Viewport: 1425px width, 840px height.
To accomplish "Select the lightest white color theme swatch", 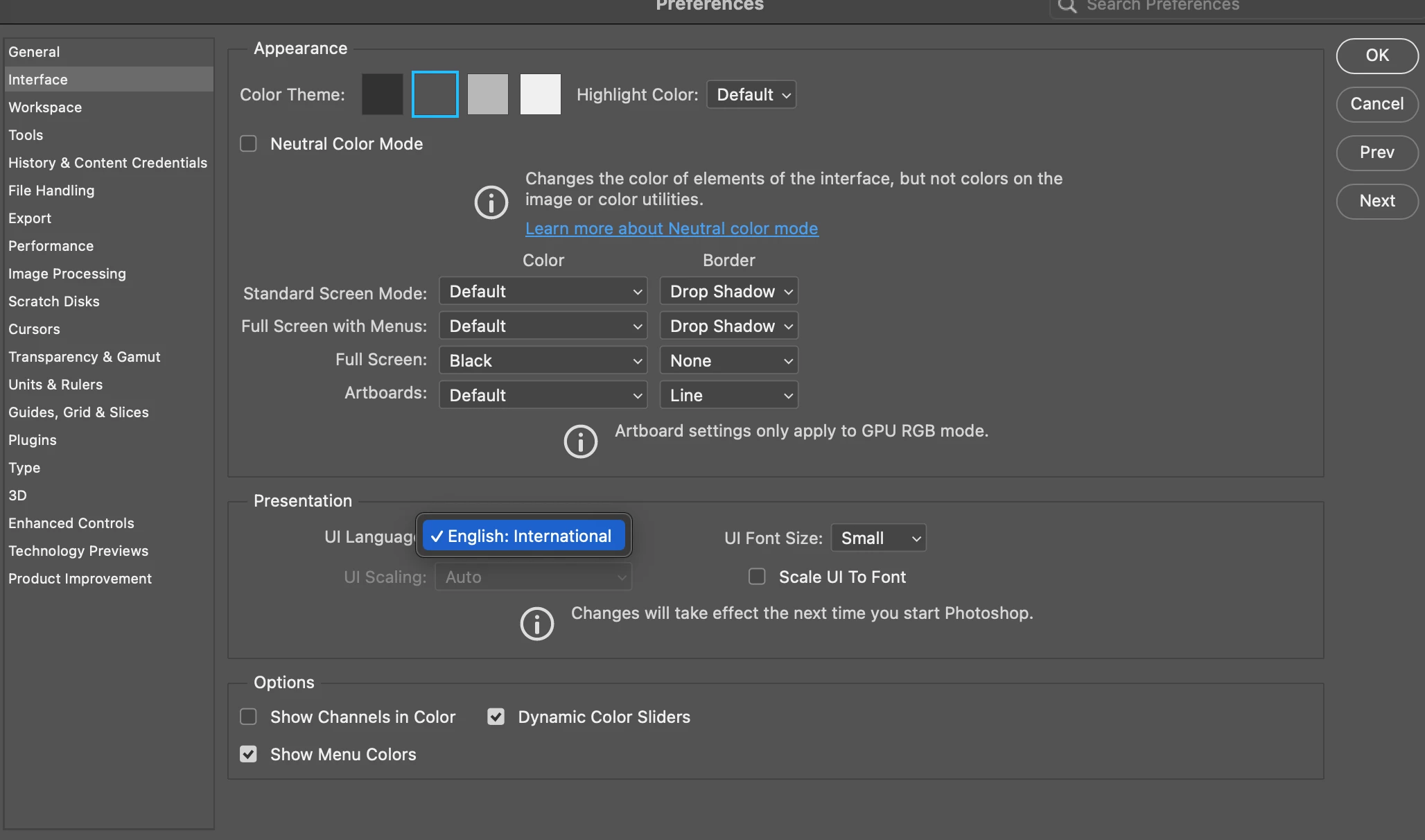I will [x=541, y=94].
